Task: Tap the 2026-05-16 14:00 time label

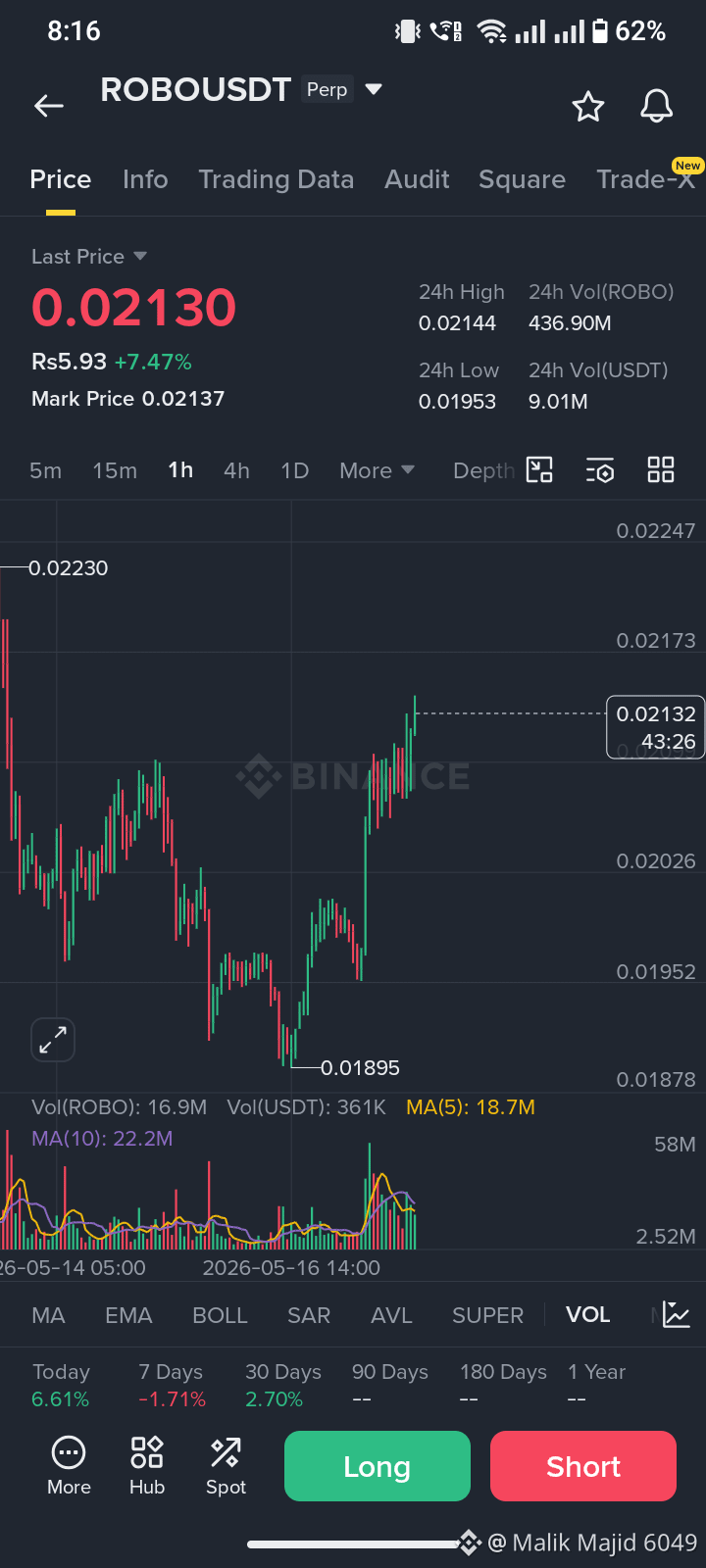Action: 291,1267
